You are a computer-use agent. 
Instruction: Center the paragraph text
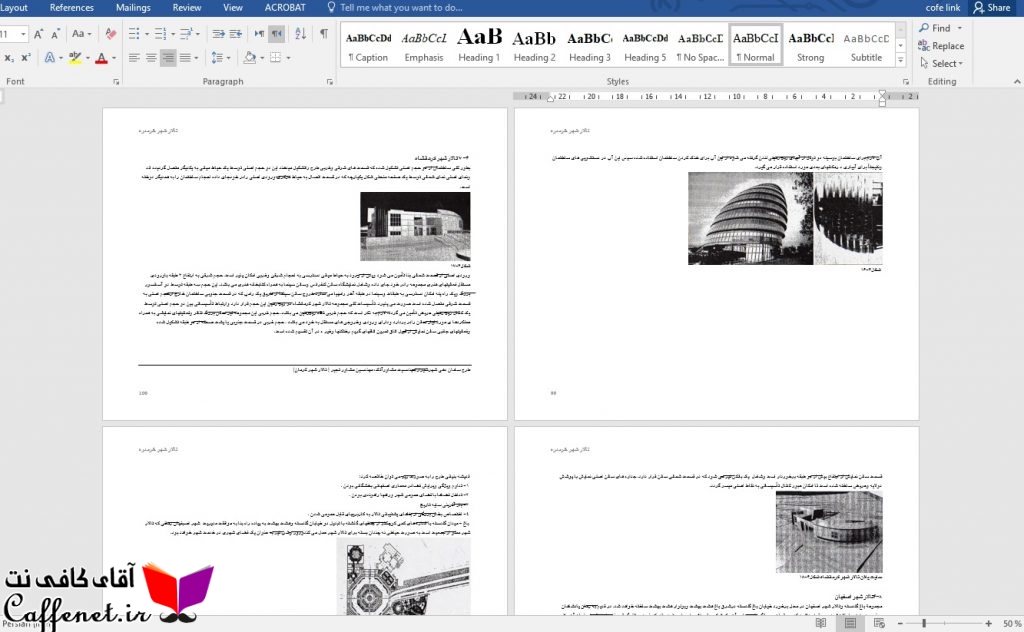(x=151, y=58)
